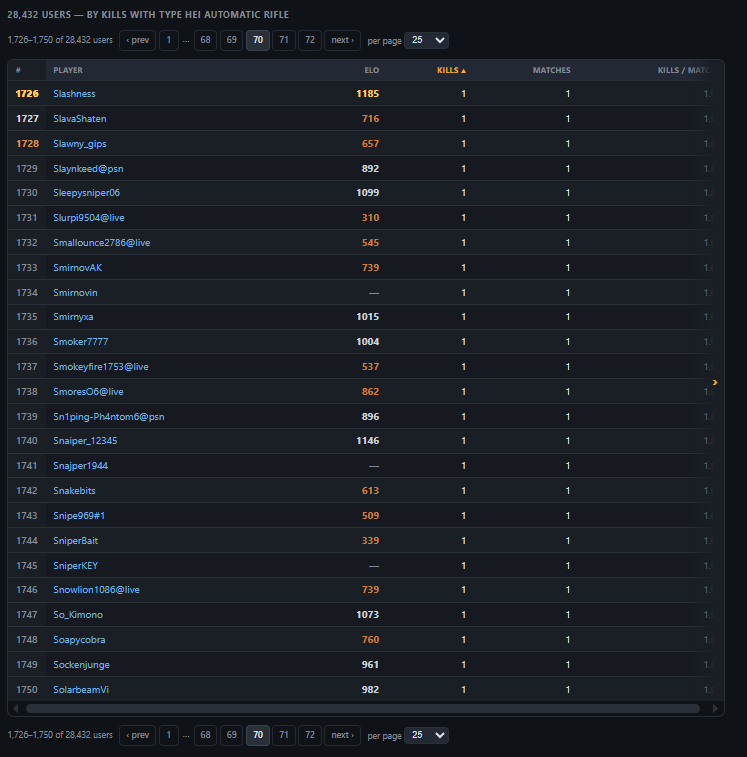Open player profile Smoker7777
Screen dimensions: 747x757
pyautogui.click(x=81, y=342)
